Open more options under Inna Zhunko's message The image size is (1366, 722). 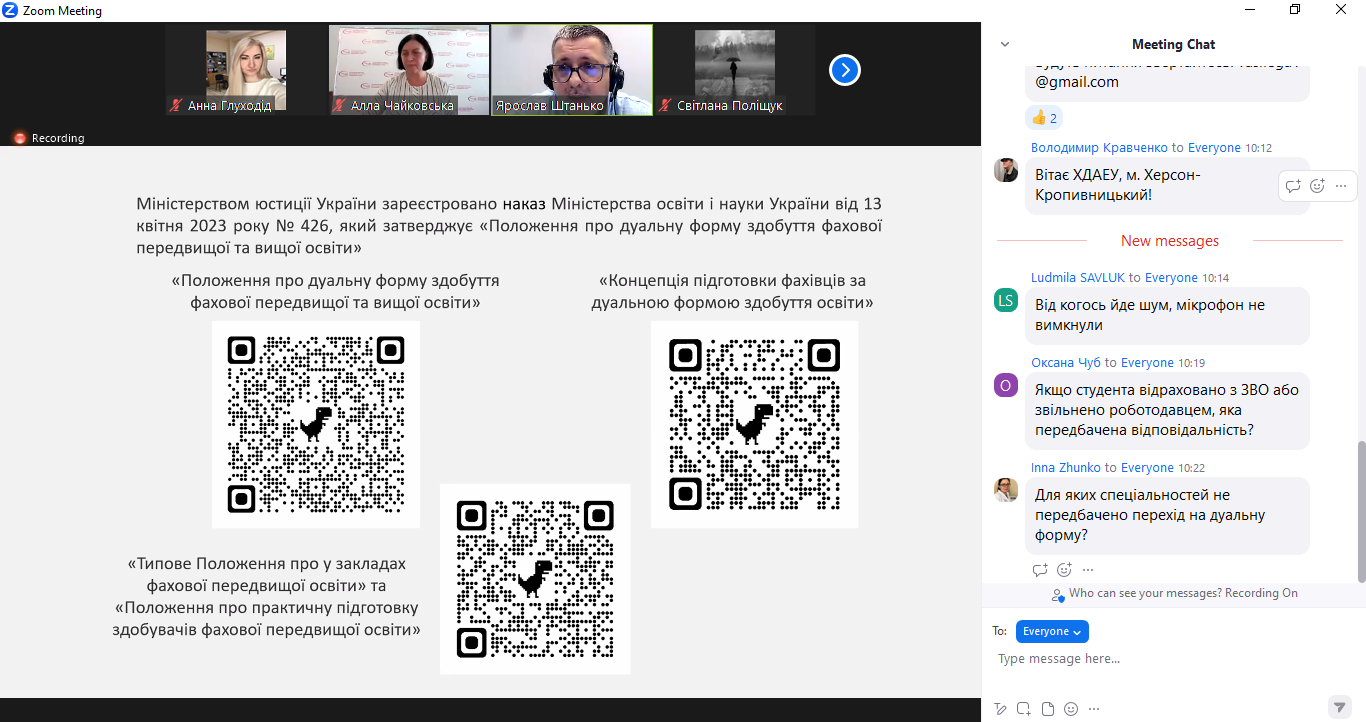click(x=1088, y=570)
